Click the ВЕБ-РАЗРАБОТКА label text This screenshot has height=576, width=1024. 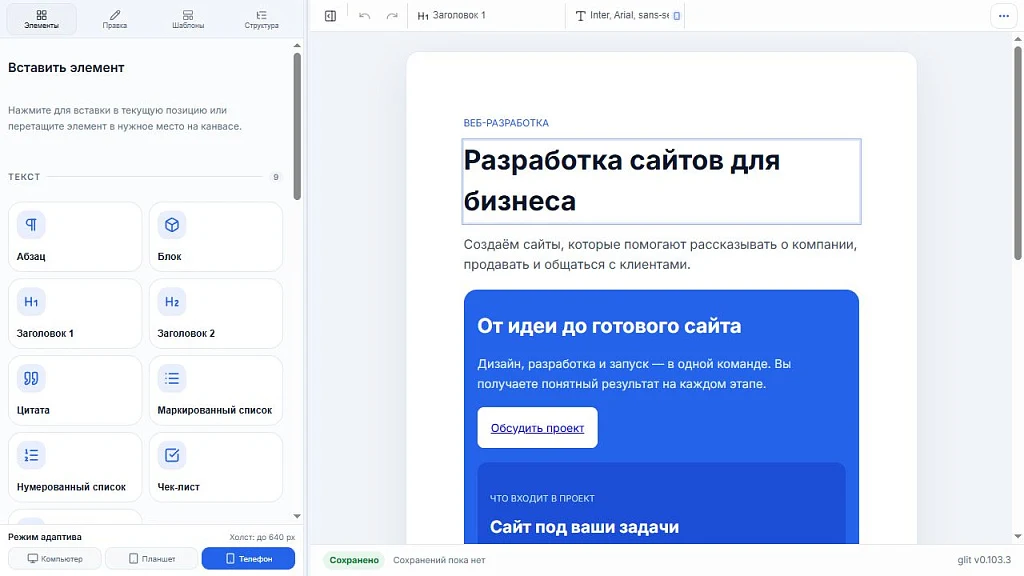pos(506,123)
